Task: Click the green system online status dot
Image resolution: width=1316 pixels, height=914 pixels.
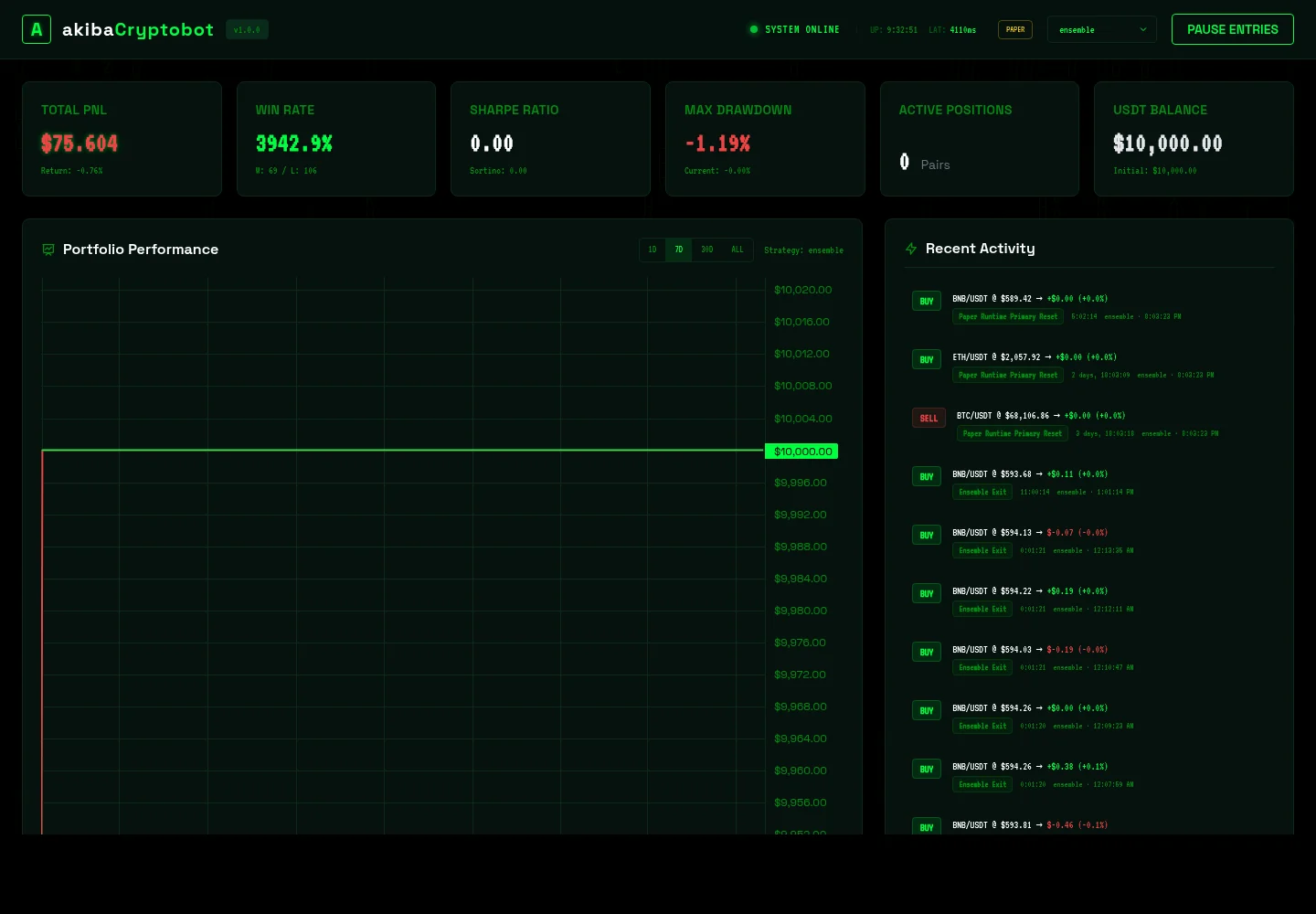Action: 754,29
